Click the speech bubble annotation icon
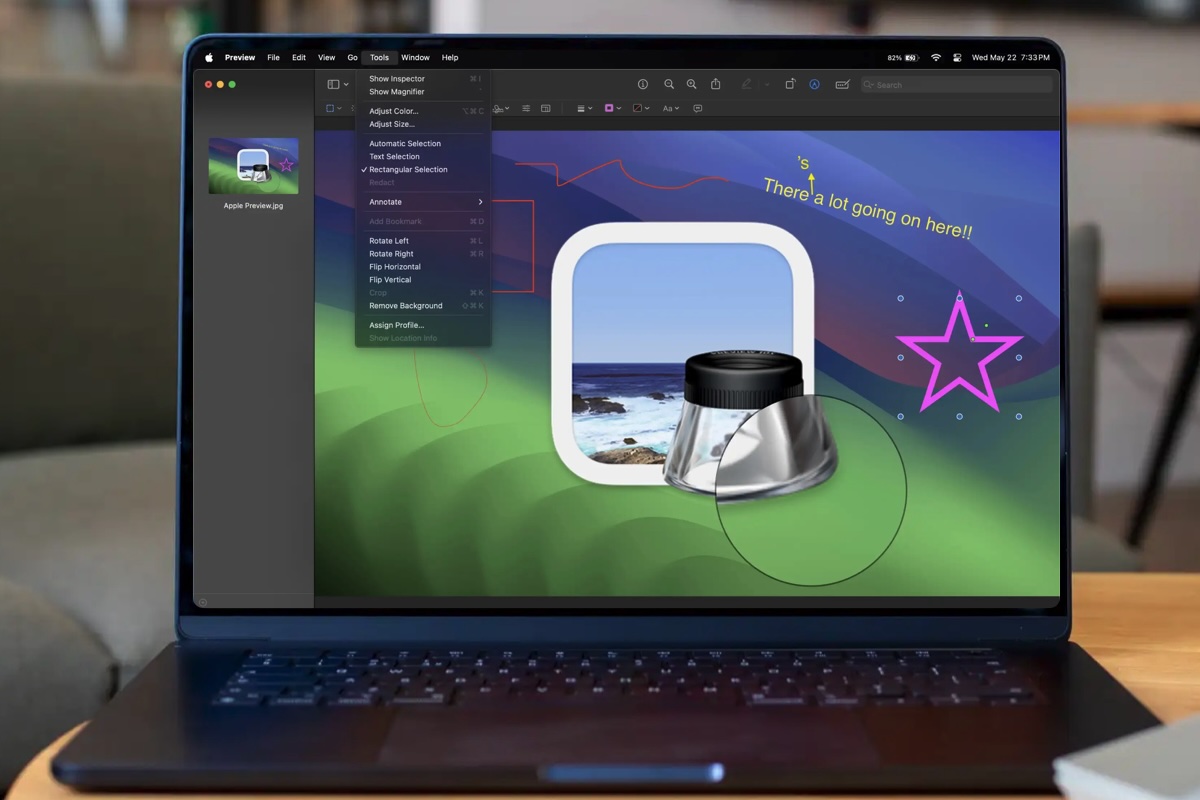Image resolution: width=1200 pixels, height=800 pixels. click(x=698, y=108)
